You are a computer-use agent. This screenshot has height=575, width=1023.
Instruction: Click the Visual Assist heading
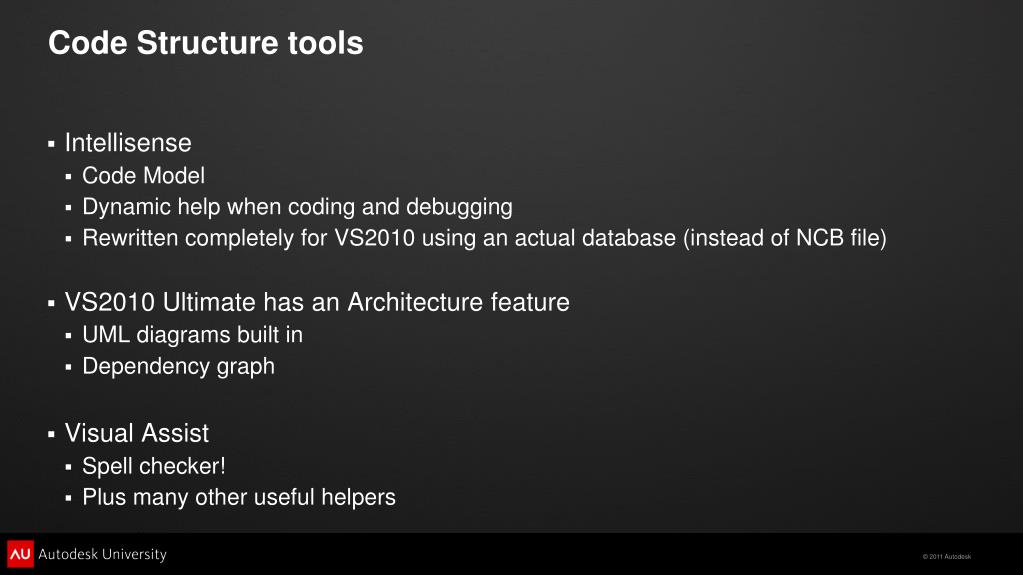pos(137,433)
